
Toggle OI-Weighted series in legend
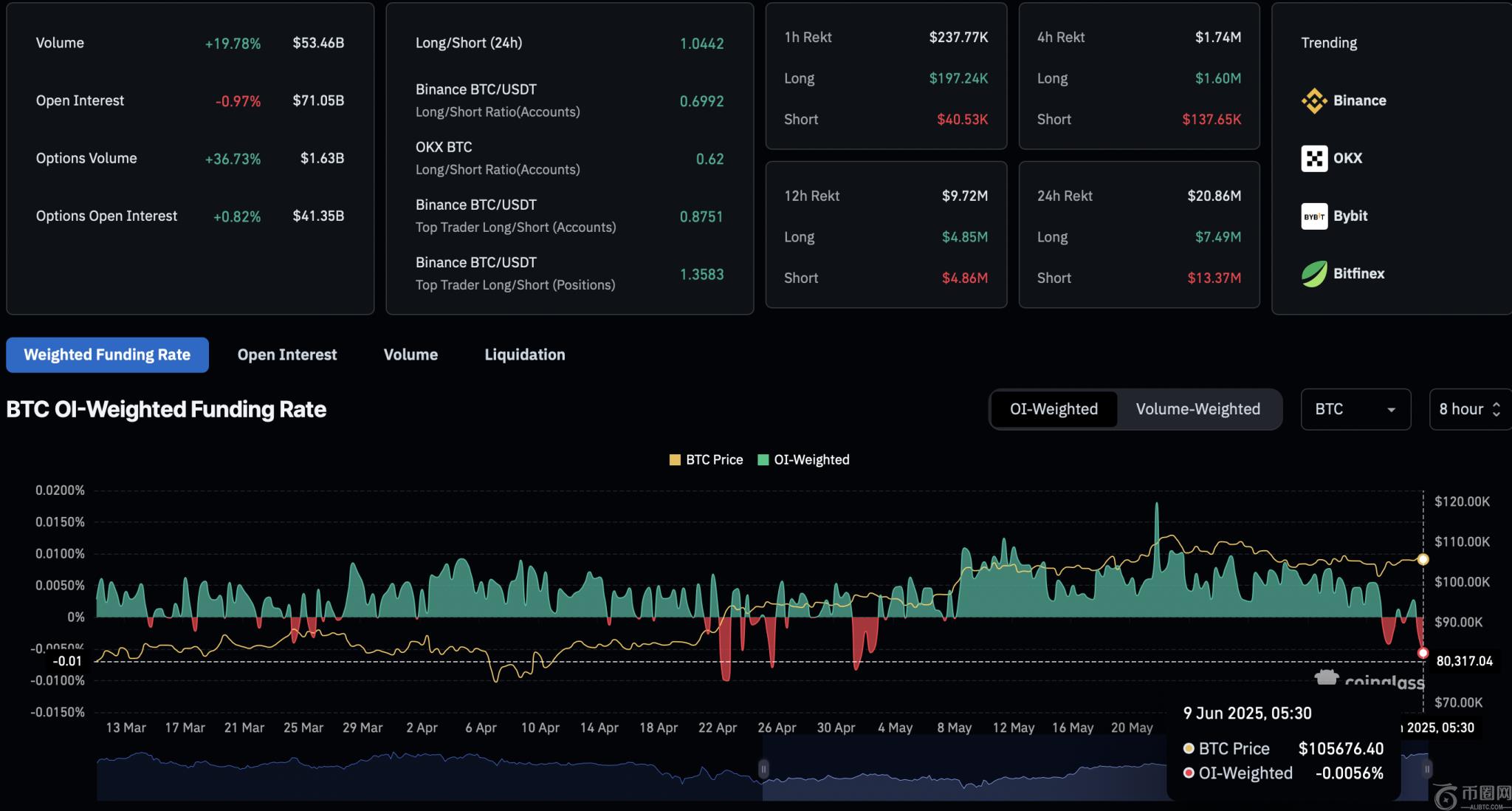pyautogui.click(x=804, y=459)
